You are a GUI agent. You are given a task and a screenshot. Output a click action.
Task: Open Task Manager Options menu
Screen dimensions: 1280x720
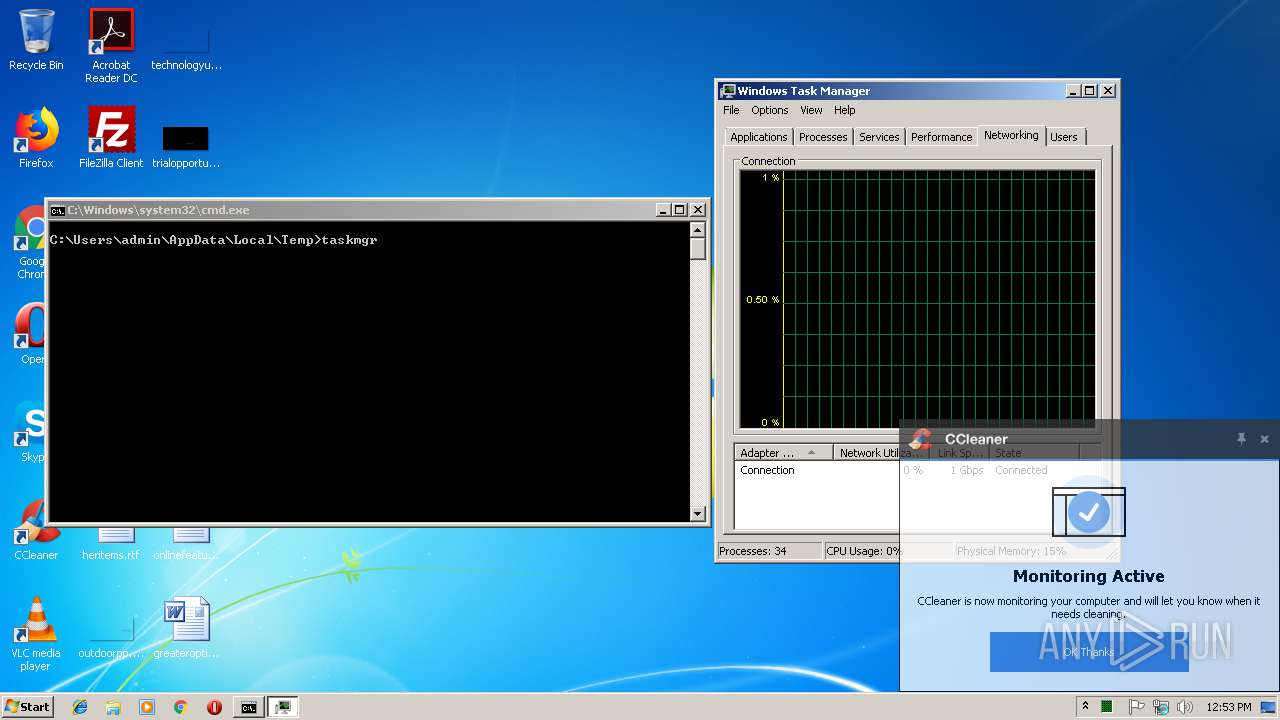(770, 110)
